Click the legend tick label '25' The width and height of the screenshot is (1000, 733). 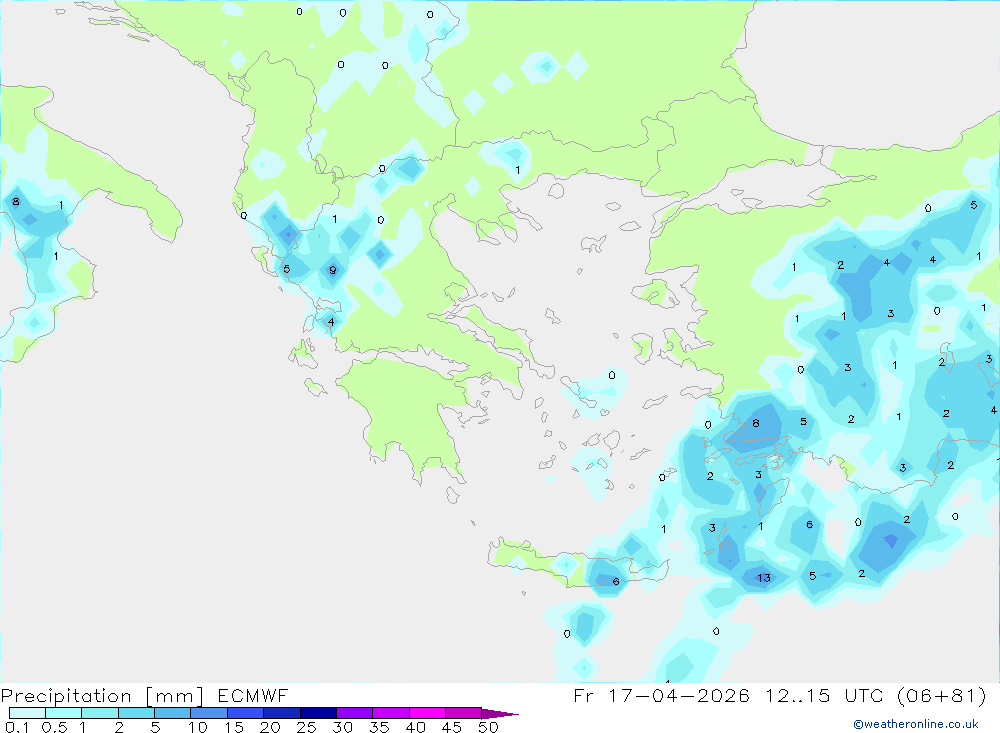[307, 727]
